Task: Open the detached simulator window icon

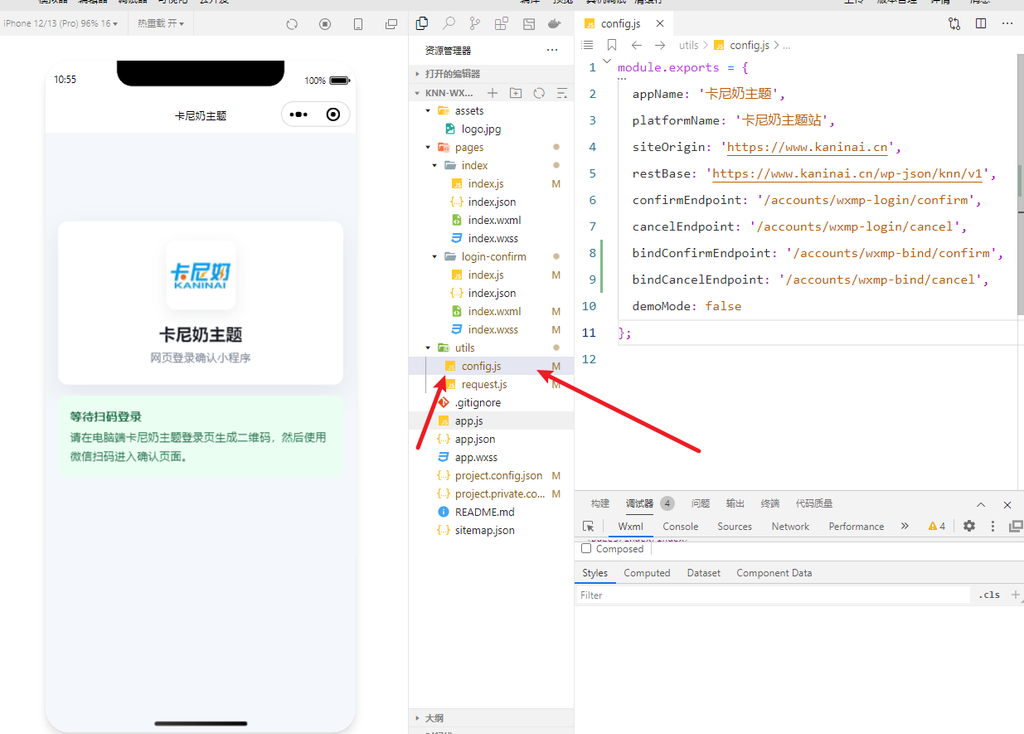Action: tap(391, 24)
